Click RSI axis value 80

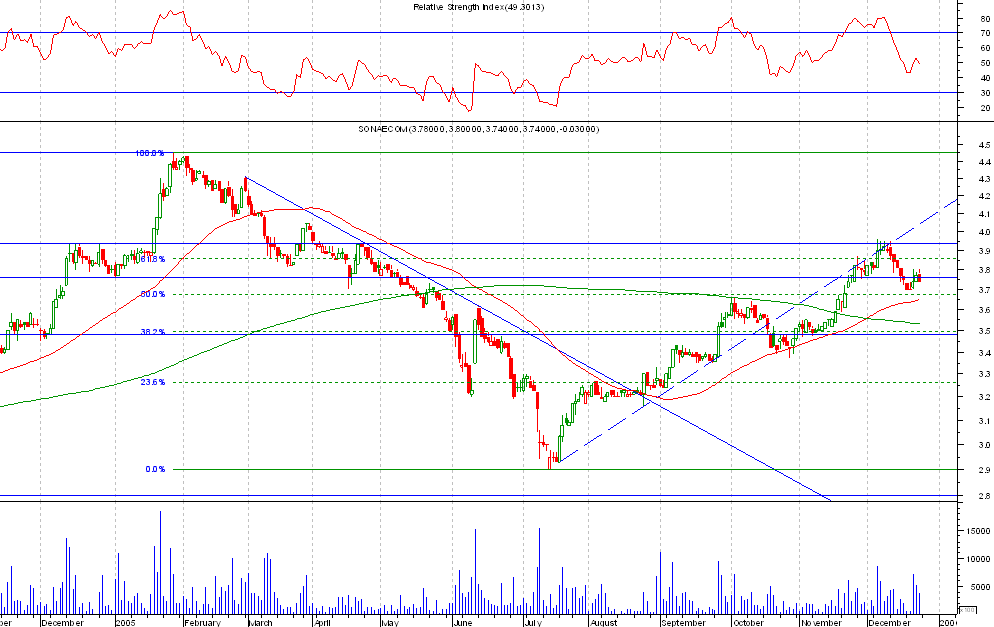[985, 19]
